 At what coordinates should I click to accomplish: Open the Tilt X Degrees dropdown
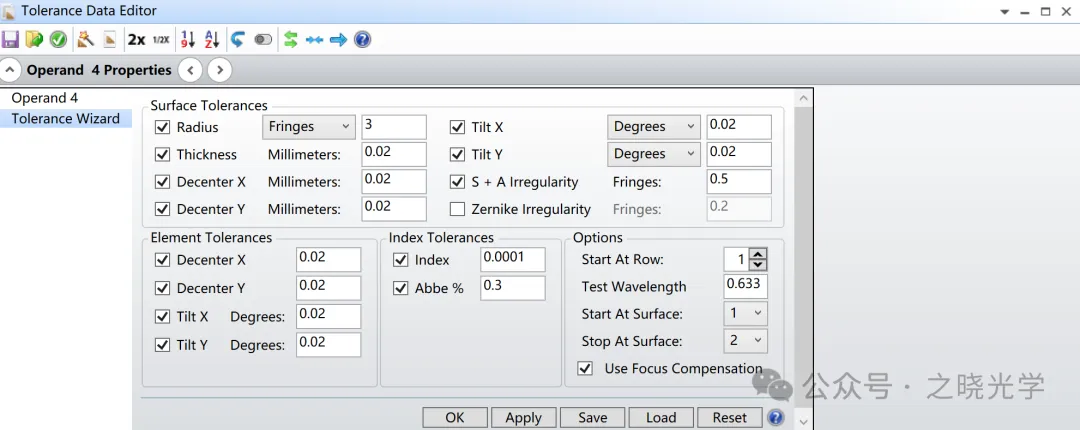point(653,127)
